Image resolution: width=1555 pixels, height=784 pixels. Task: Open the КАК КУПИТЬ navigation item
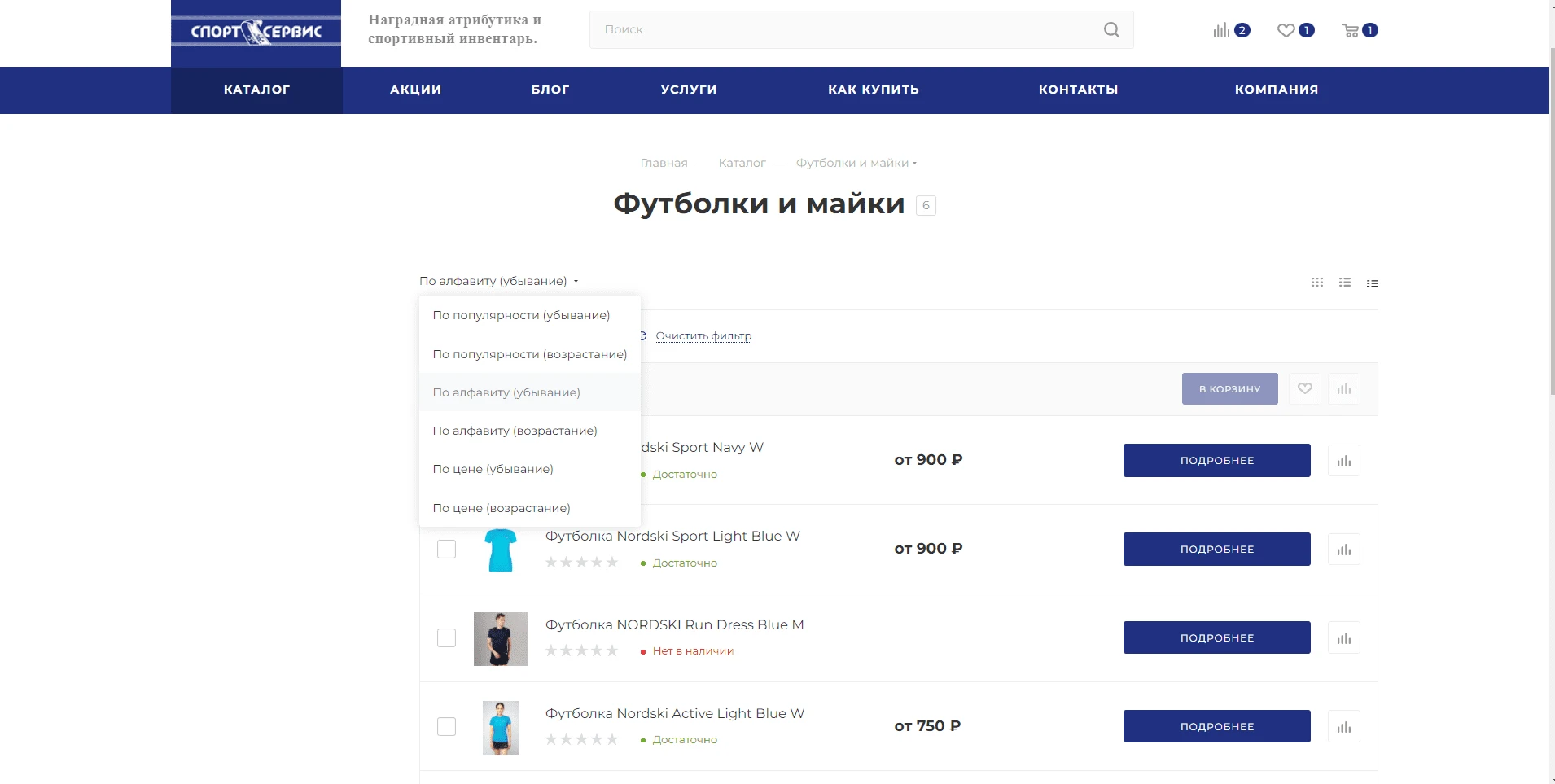874,90
